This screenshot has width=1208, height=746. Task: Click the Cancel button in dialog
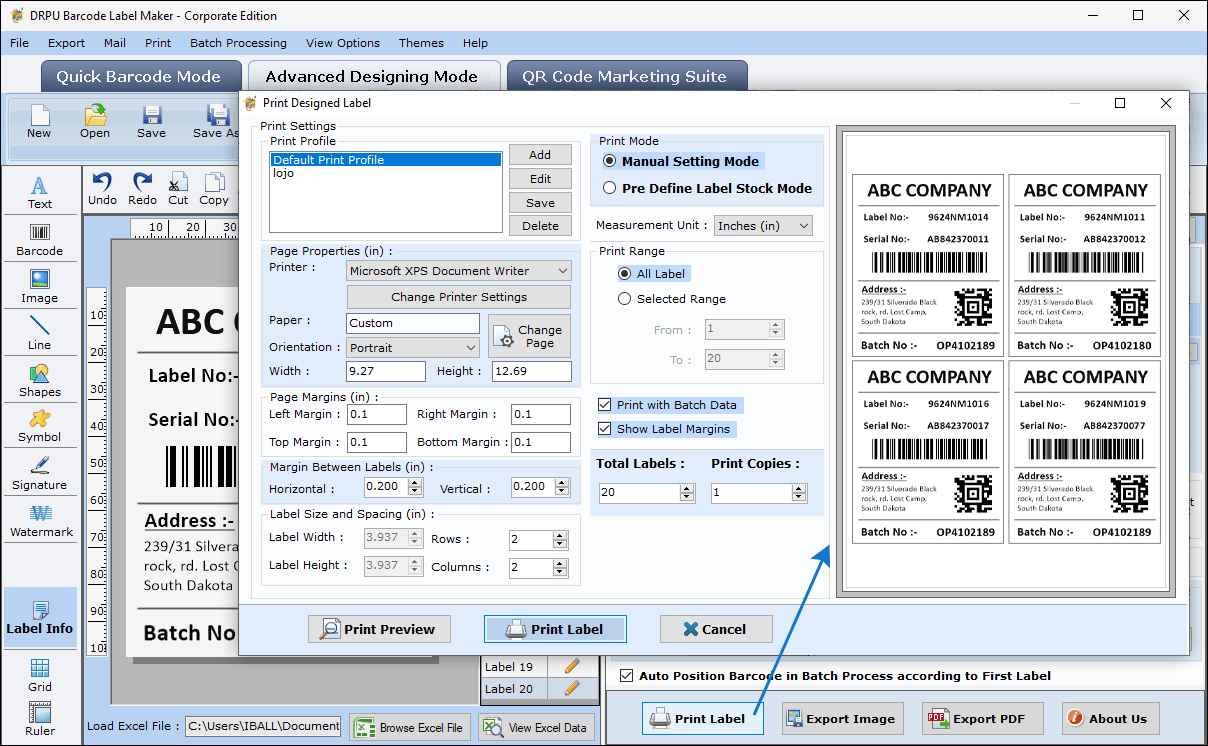point(715,629)
